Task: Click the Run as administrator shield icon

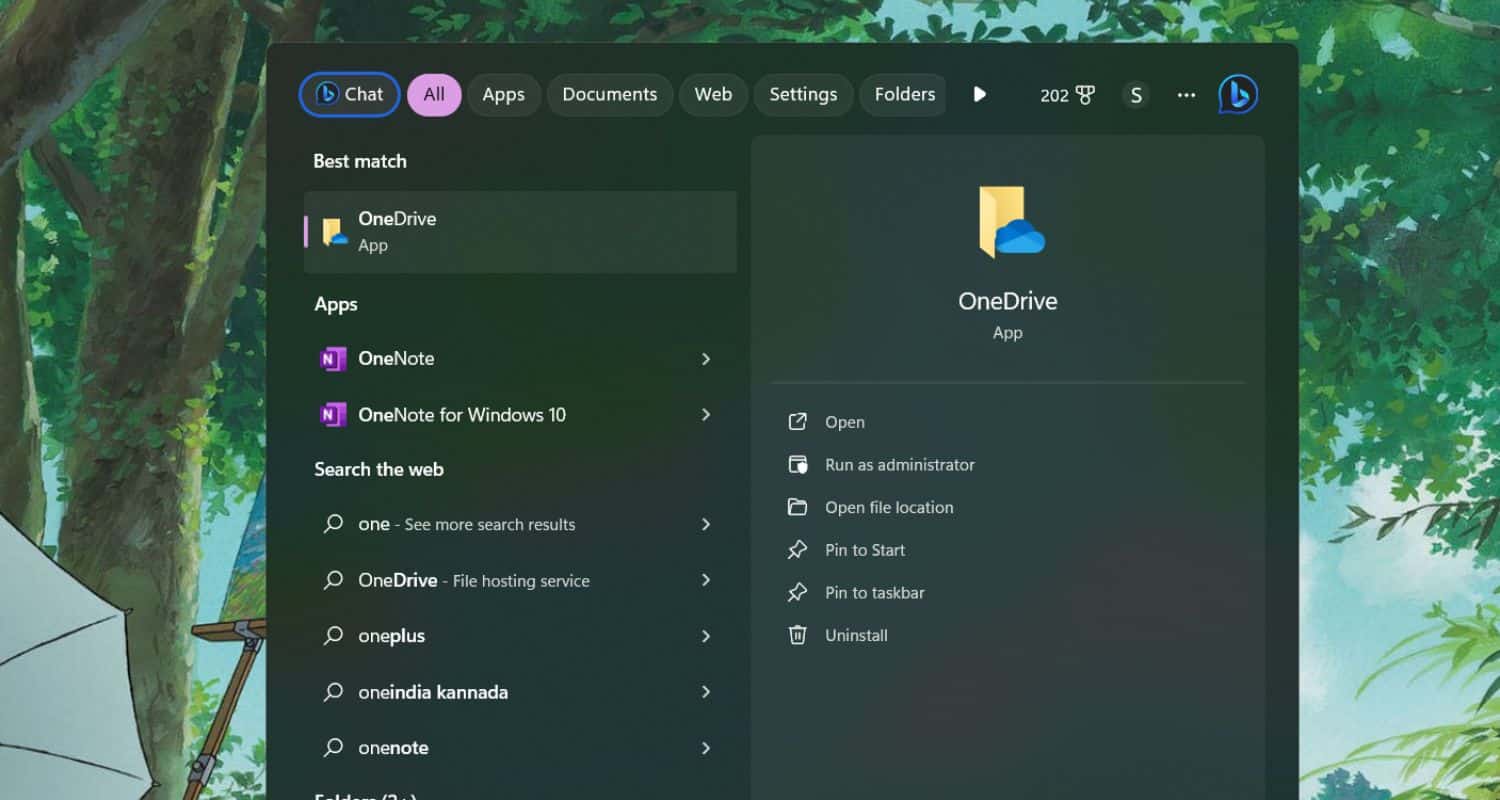Action: pyautogui.click(x=797, y=465)
